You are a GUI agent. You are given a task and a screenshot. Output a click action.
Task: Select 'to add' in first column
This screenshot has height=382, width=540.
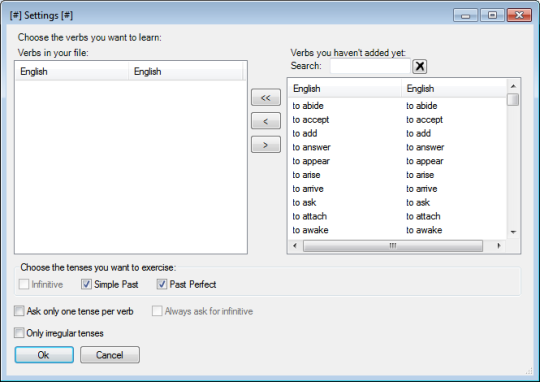305,133
